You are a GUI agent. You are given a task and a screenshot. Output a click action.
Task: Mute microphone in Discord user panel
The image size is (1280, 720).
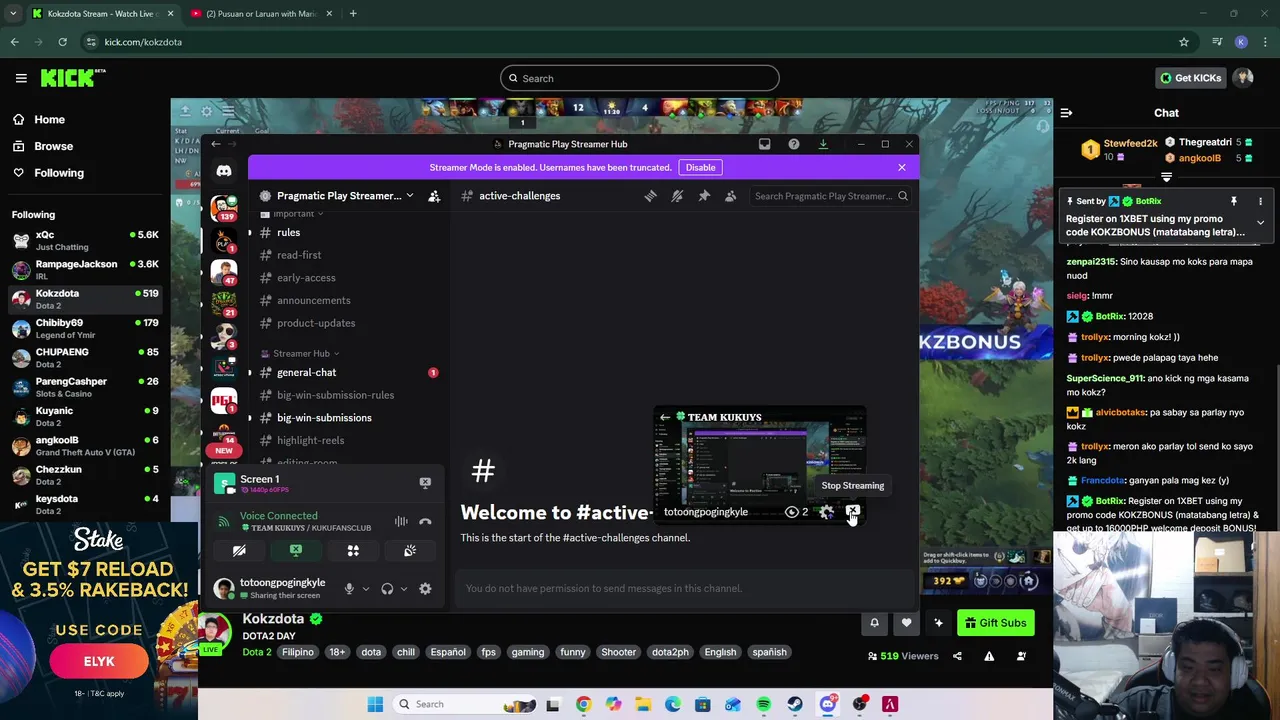349,589
